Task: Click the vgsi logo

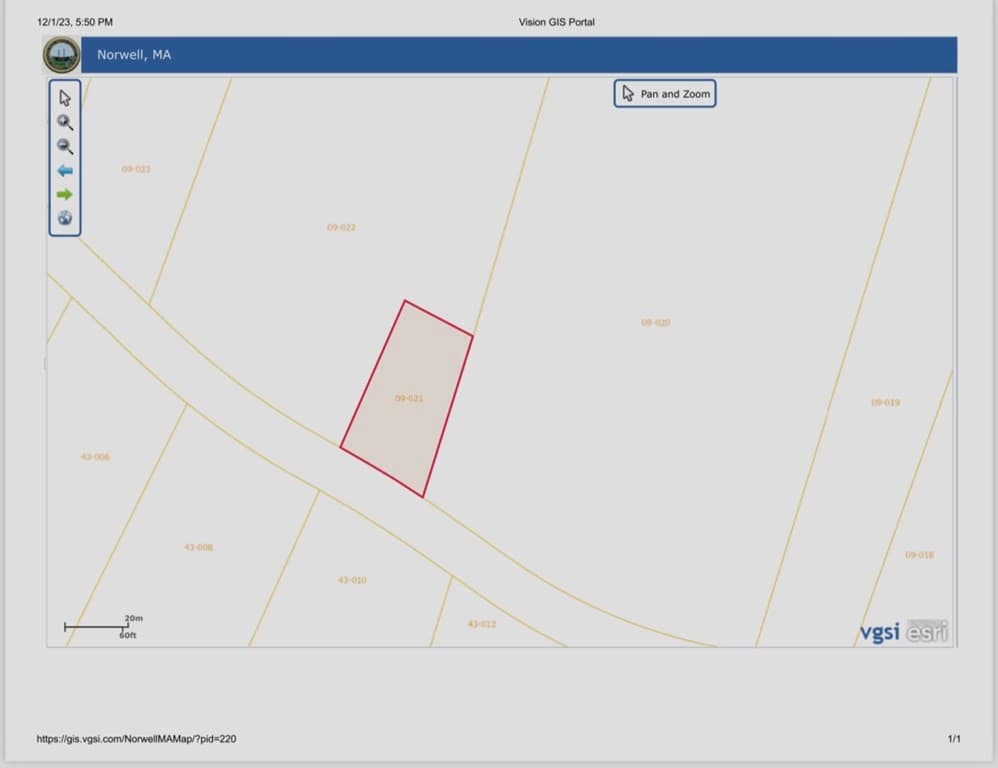Action: tap(880, 632)
